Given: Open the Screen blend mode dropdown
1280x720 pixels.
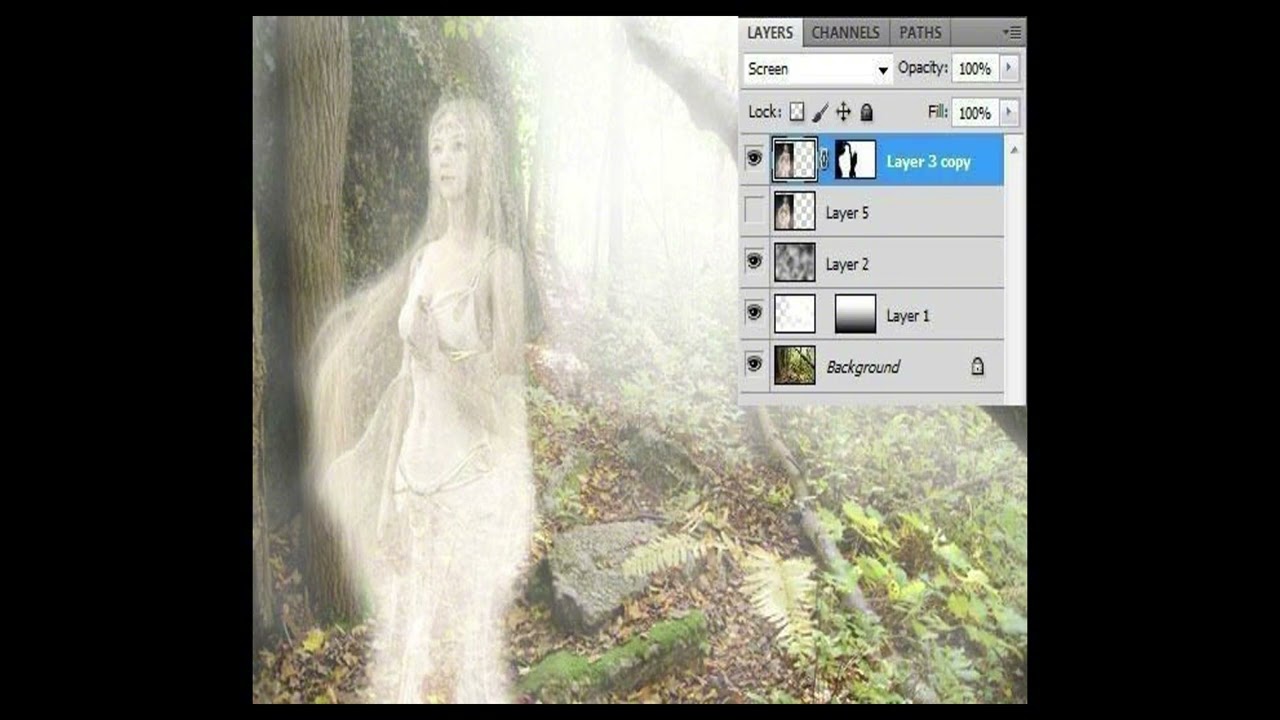Looking at the screenshot, I should [818, 69].
